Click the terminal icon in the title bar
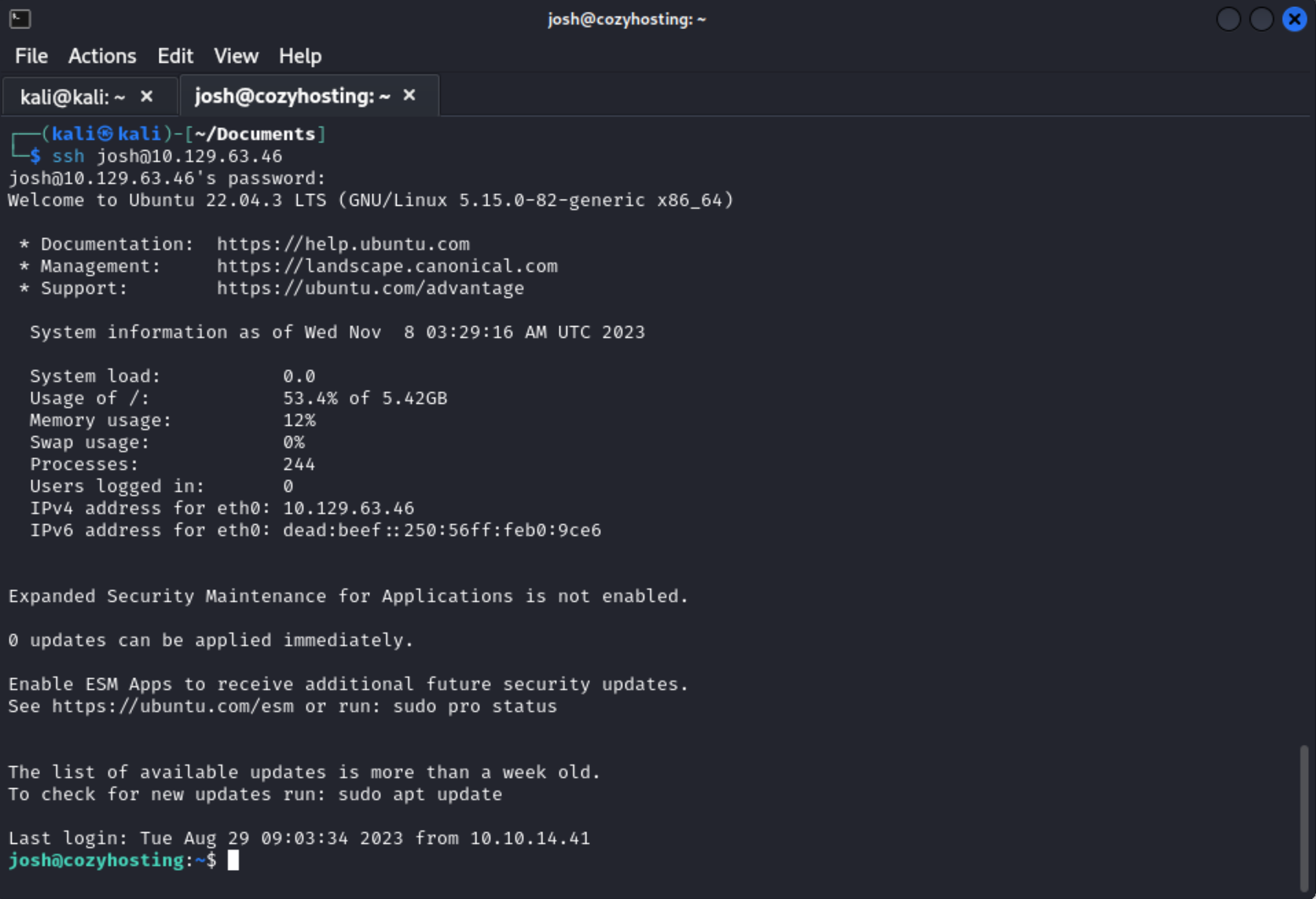 [20, 19]
